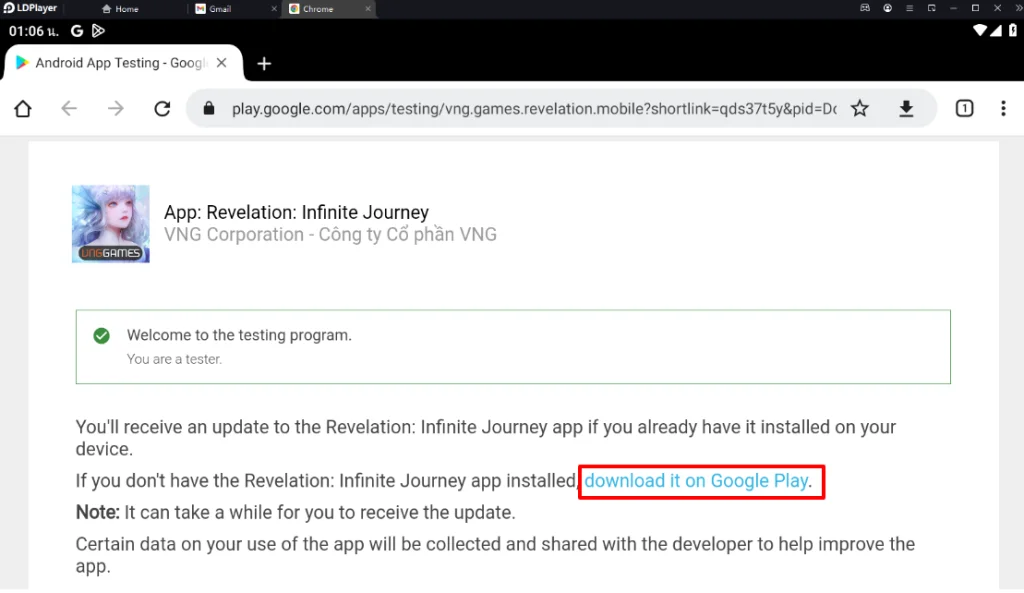Viewport: 1024px width, 593px height.
Task: Reload the Android App Testing page
Action: (162, 108)
